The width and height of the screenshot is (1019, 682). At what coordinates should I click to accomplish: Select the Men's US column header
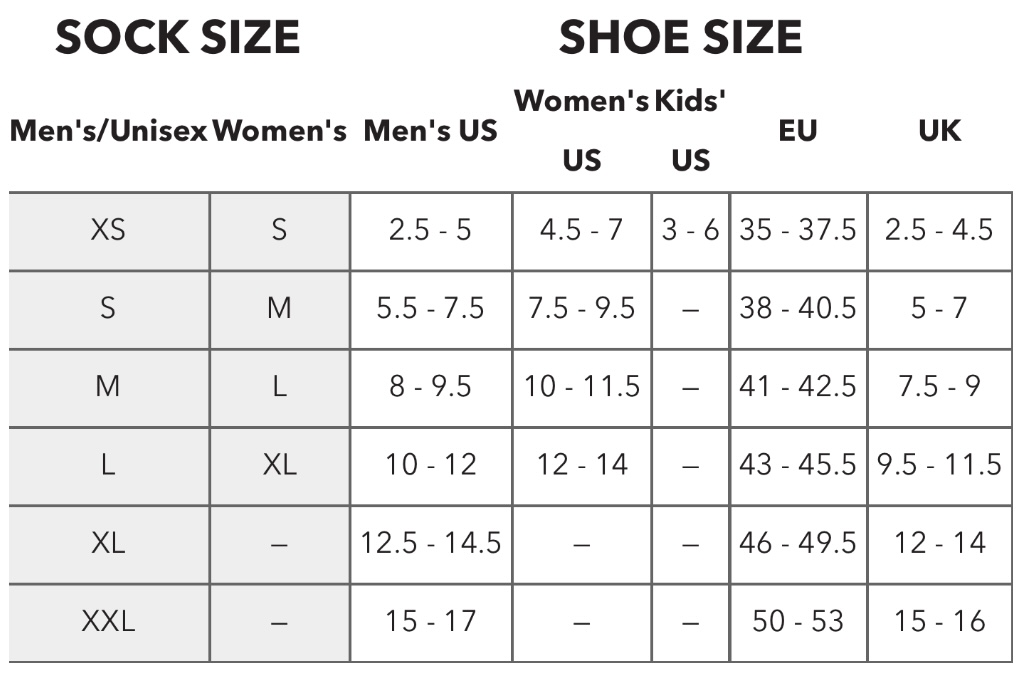coord(430,131)
